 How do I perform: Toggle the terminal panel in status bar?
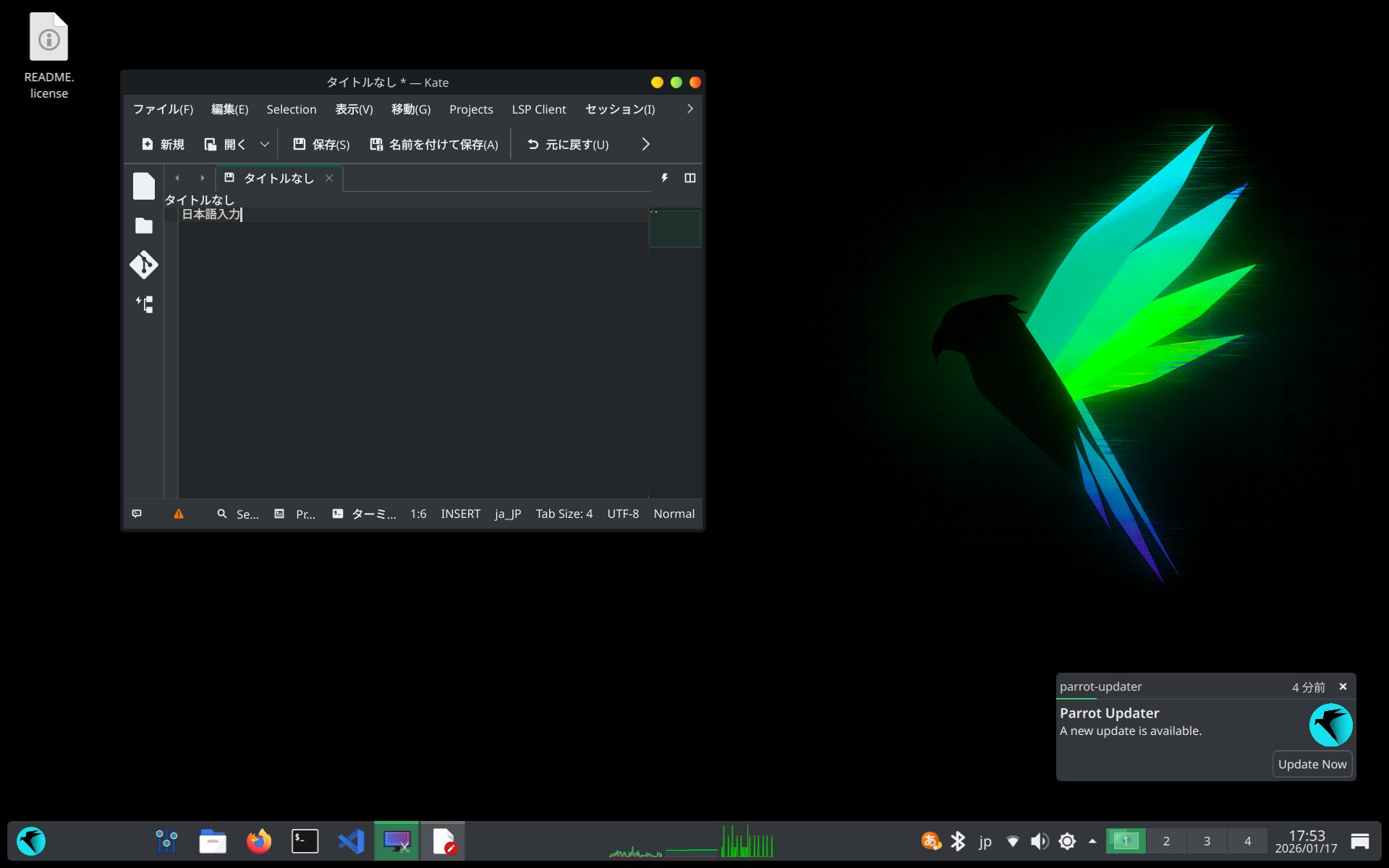click(x=364, y=514)
